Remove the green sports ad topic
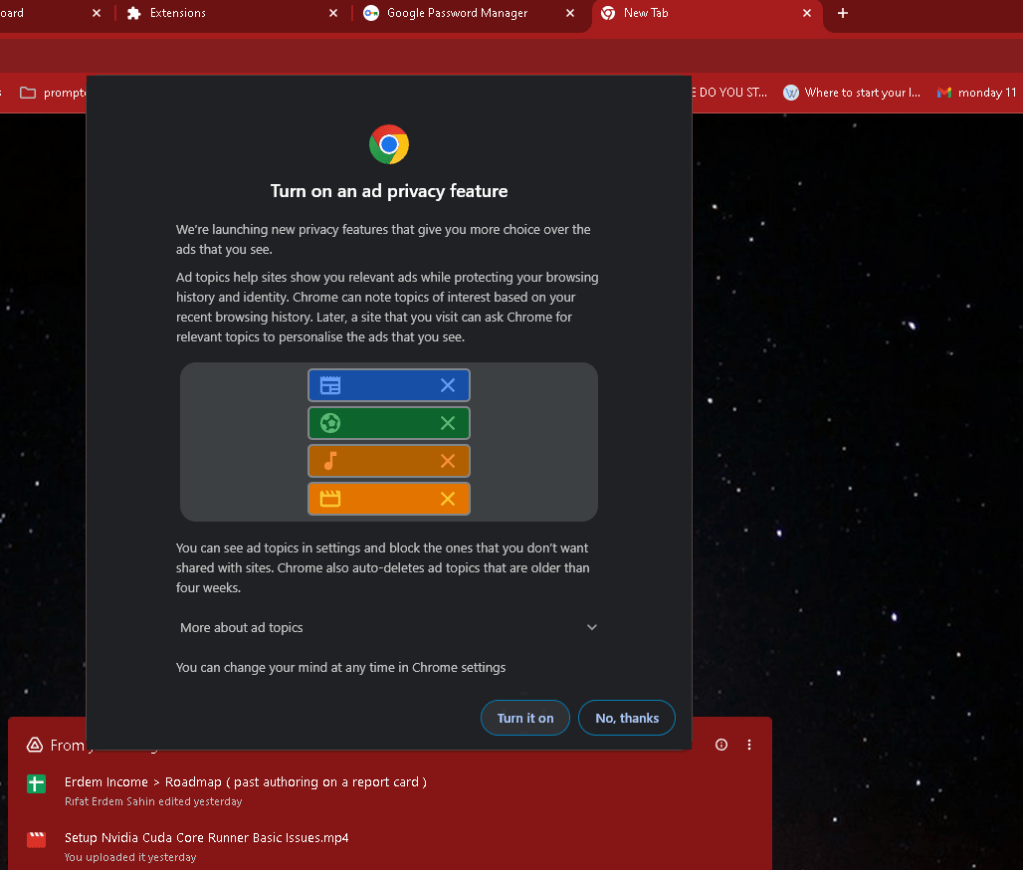The height and width of the screenshot is (870, 1023). [x=448, y=423]
